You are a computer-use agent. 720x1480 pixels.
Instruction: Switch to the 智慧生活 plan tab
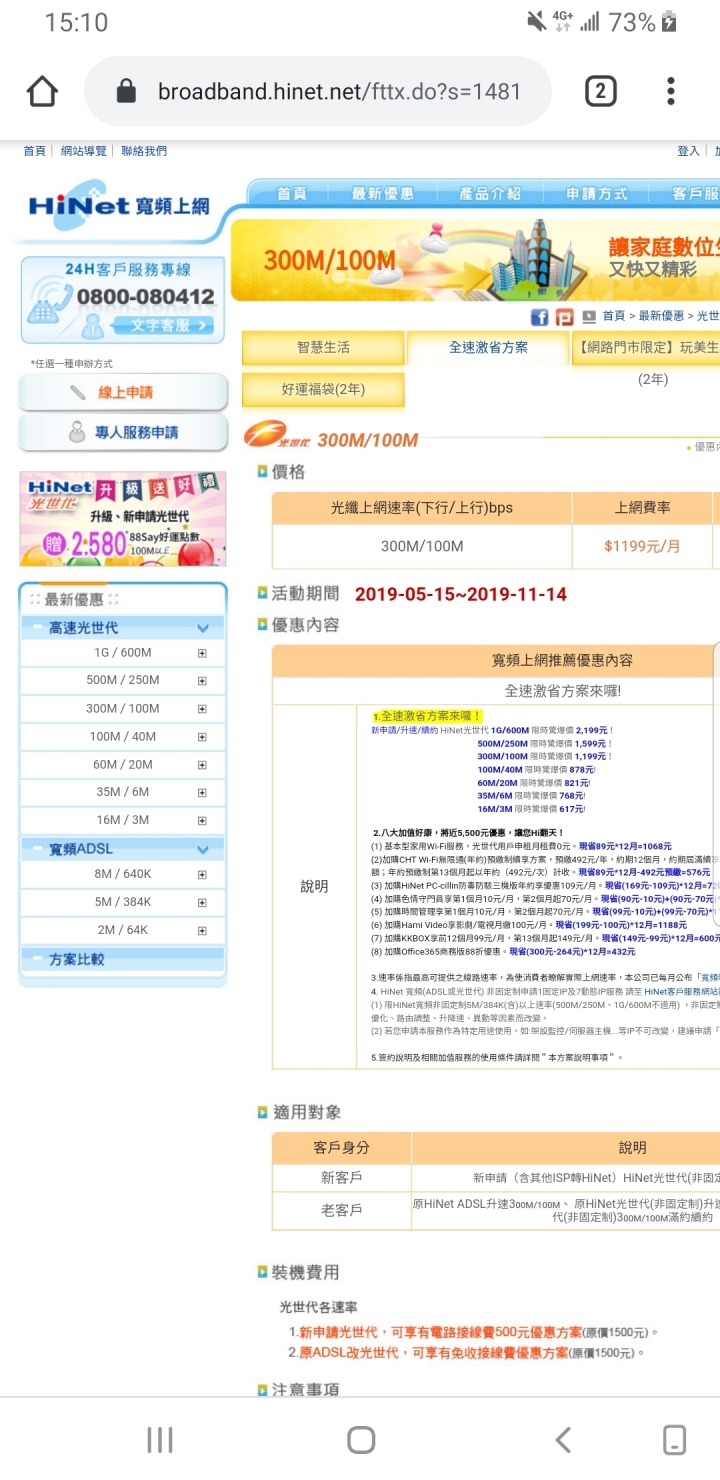click(x=323, y=348)
